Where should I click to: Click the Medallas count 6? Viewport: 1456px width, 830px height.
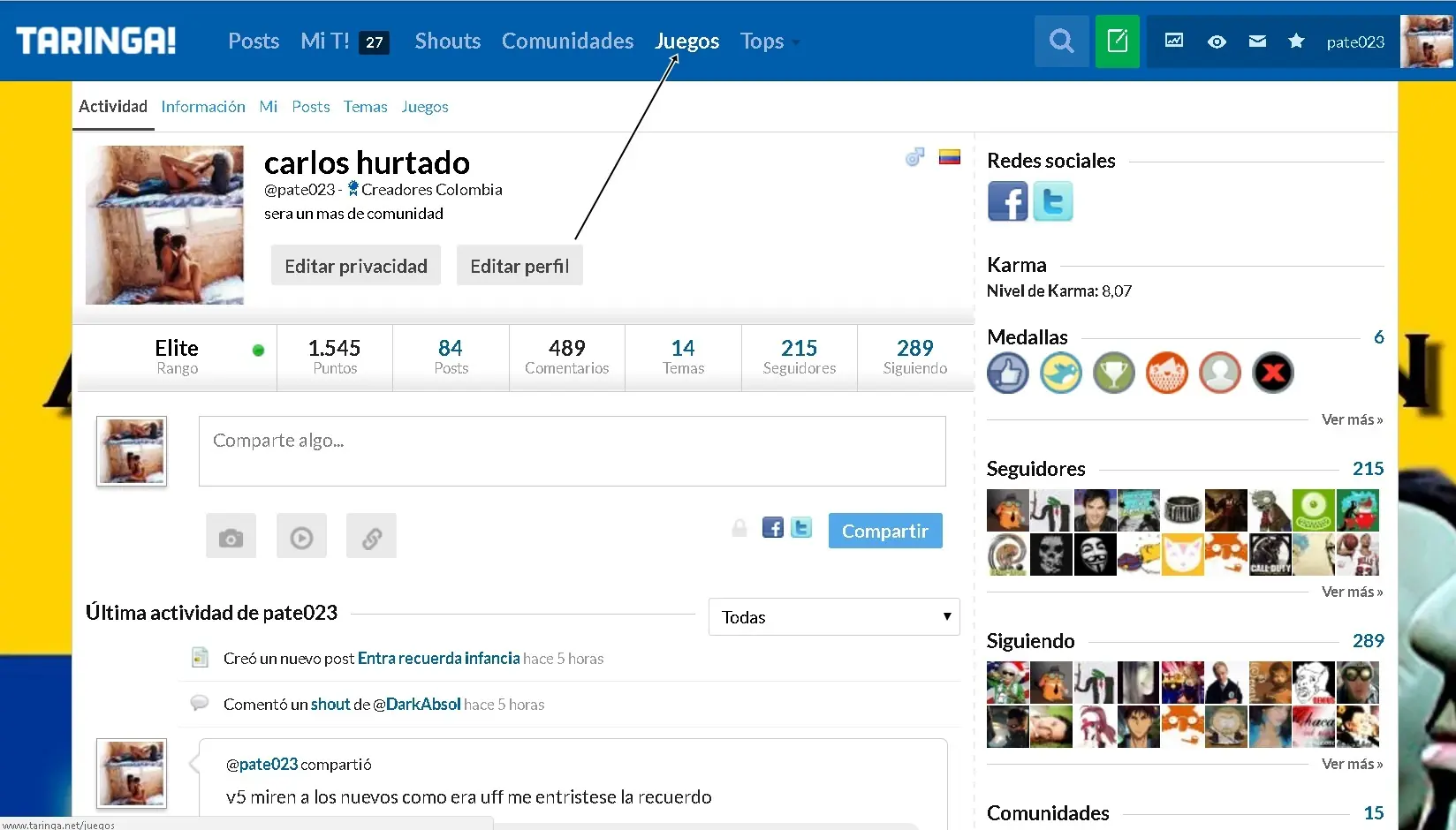pyautogui.click(x=1378, y=336)
